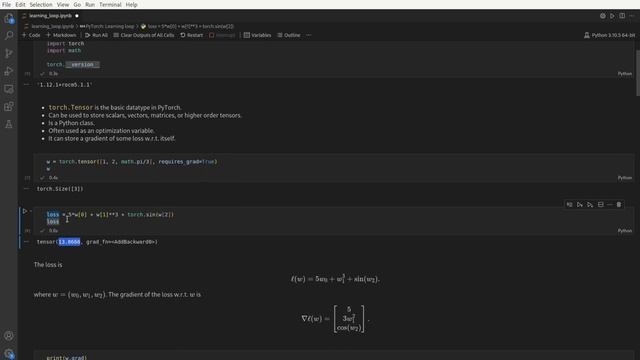This screenshot has height=360, width=640.
Task: Click the unsaved dot on learning_loop.ipynb tab
Action: 77,16
